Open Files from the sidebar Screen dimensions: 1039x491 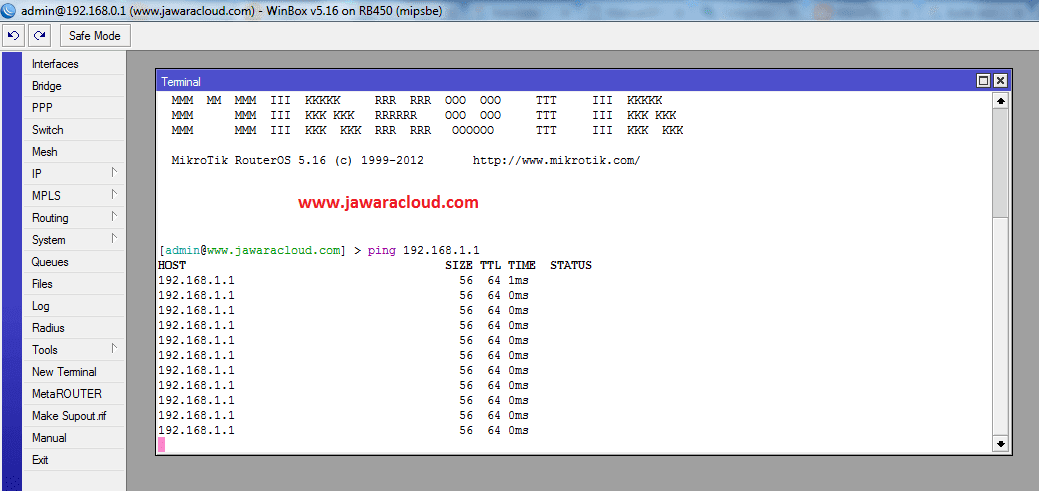pos(74,284)
